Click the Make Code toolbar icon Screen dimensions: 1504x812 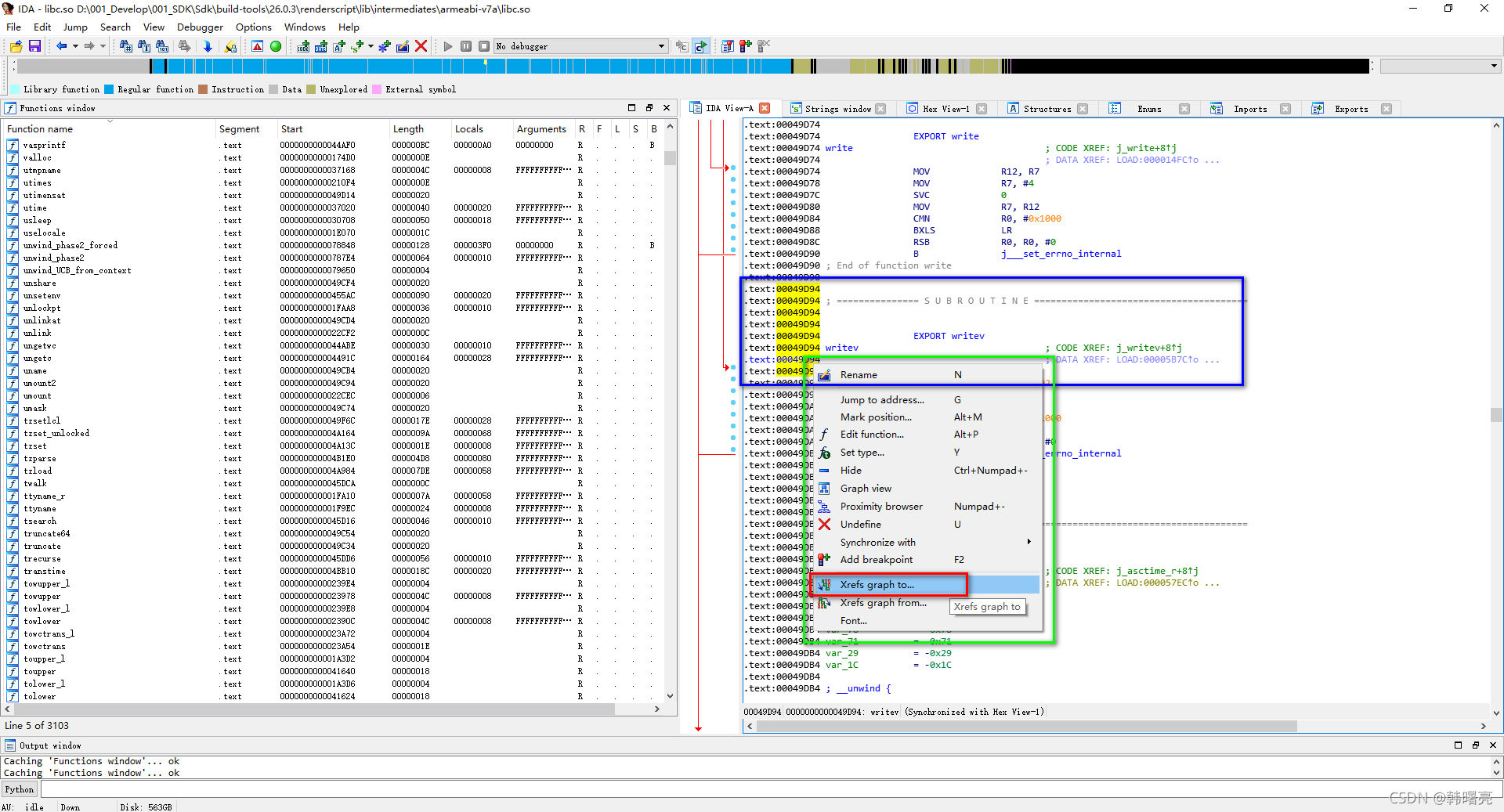302,46
